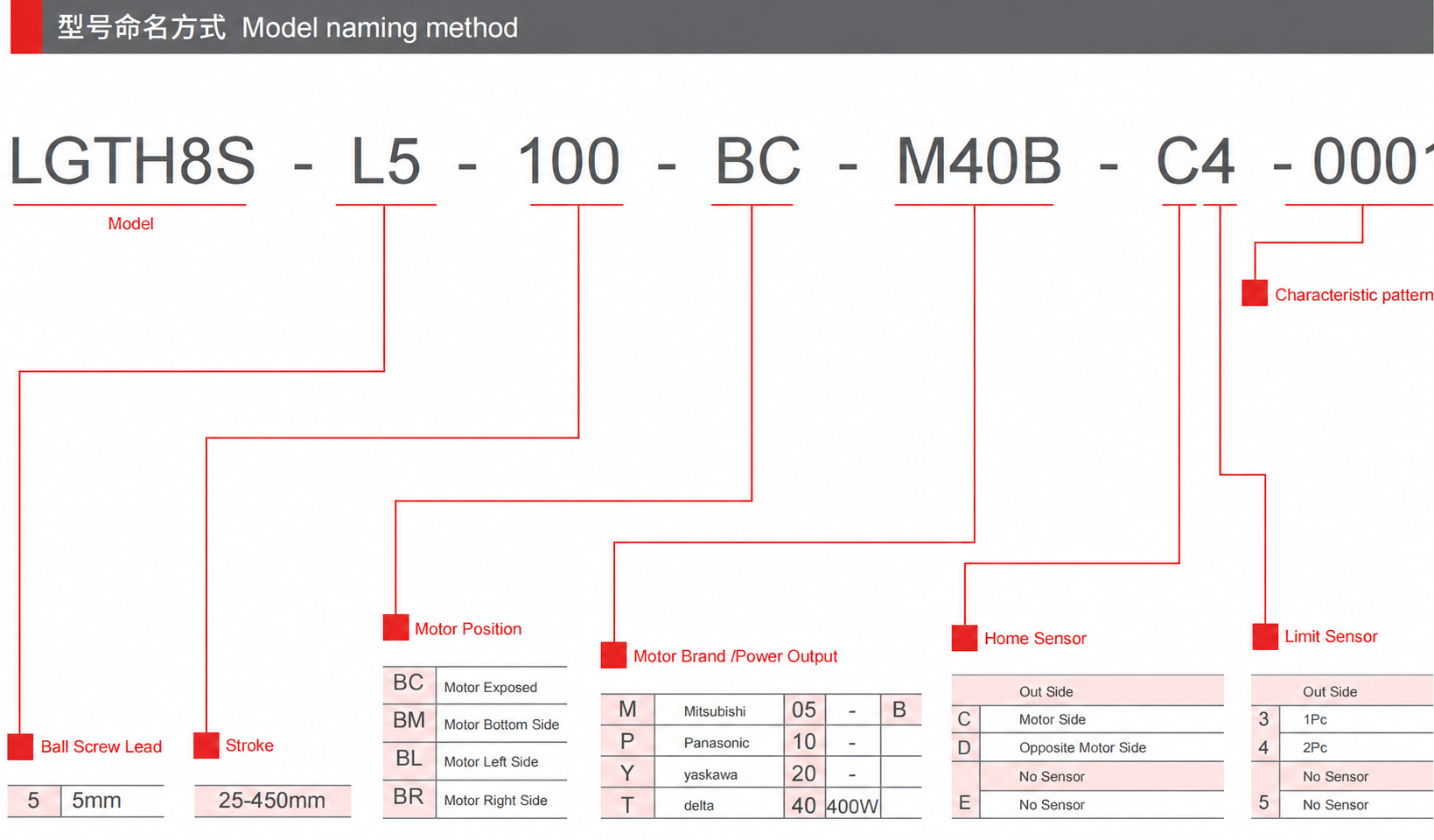Click the 100 stroke code segment
The image size is (1434, 840).
click(569, 162)
